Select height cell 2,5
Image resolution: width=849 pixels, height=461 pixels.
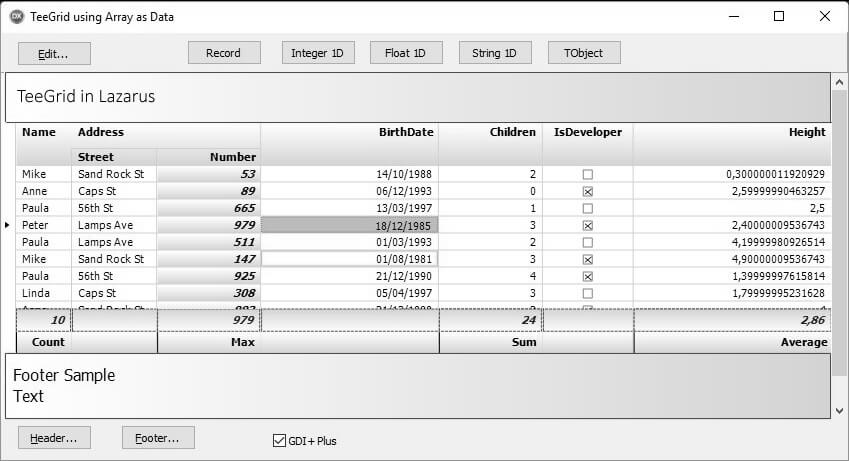coord(732,208)
